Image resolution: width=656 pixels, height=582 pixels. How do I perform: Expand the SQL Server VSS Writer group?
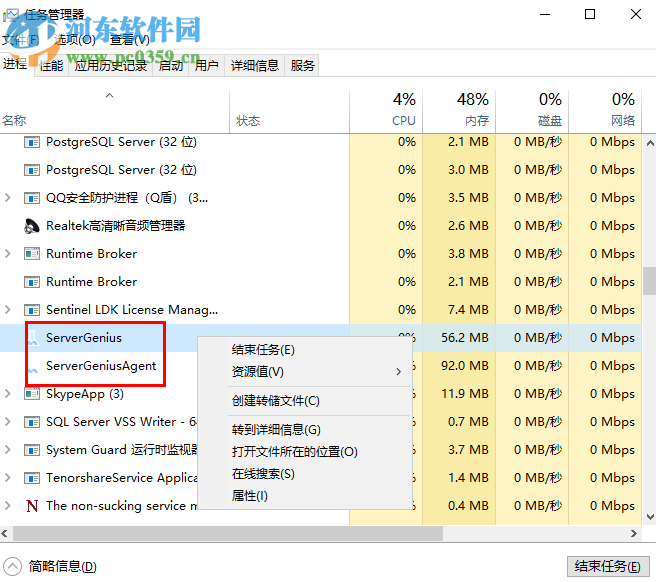coord(8,422)
